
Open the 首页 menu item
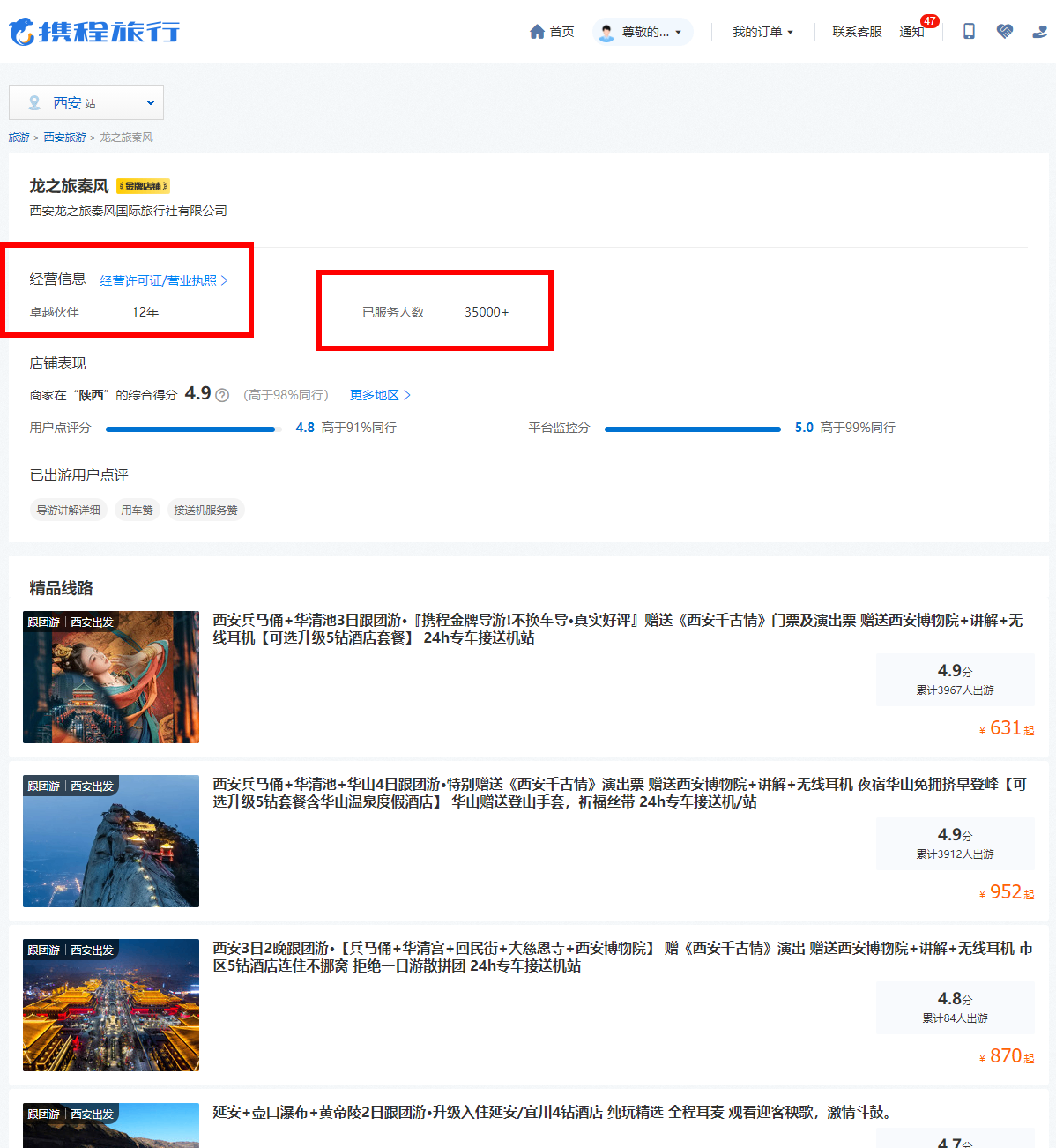point(561,32)
